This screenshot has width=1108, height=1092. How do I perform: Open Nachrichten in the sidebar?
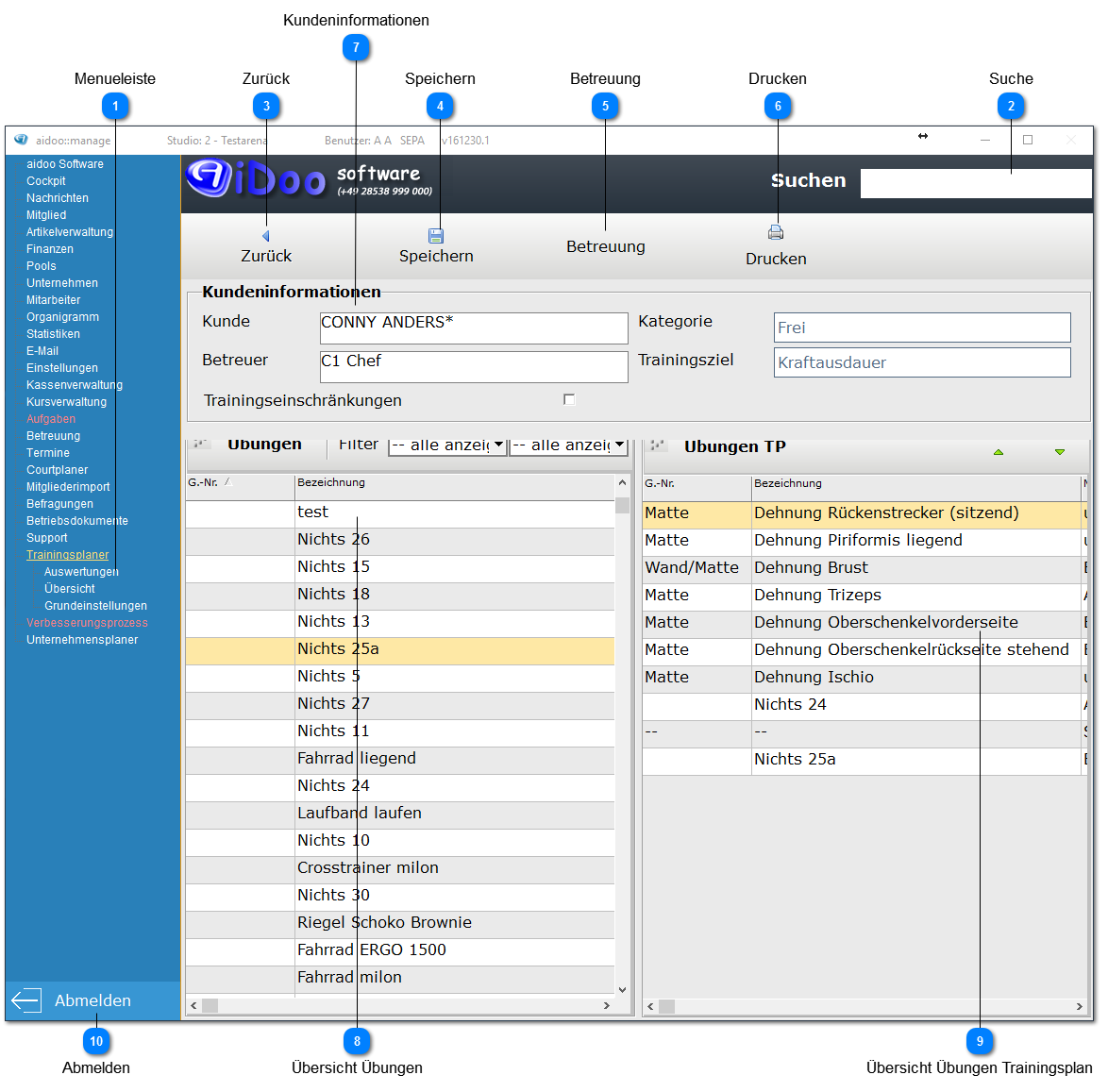(58, 198)
